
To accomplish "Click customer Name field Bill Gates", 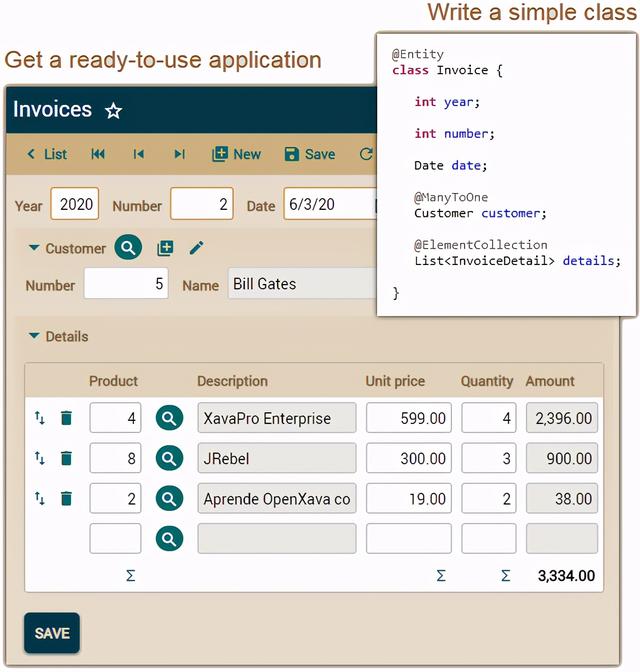I will click(x=303, y=283).
